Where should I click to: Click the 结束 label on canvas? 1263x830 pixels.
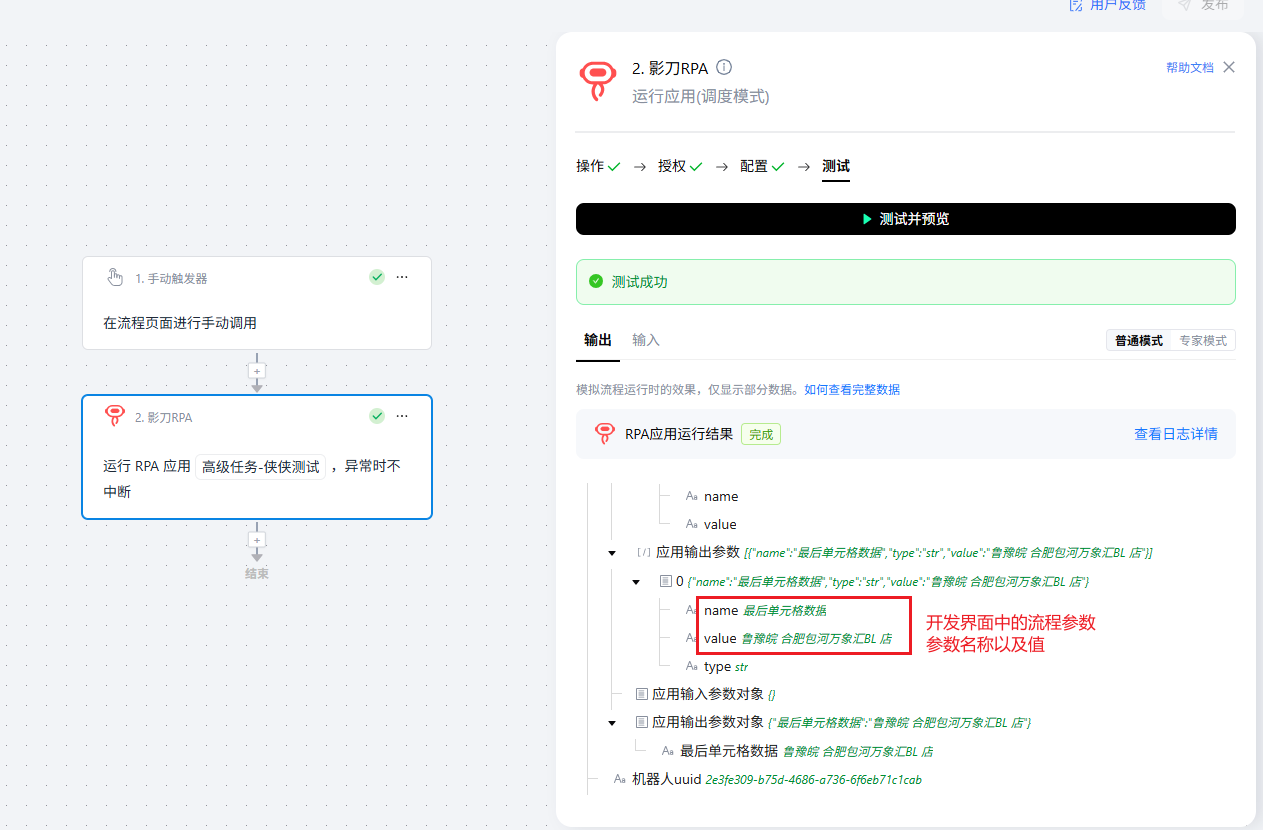click(257, 574)
